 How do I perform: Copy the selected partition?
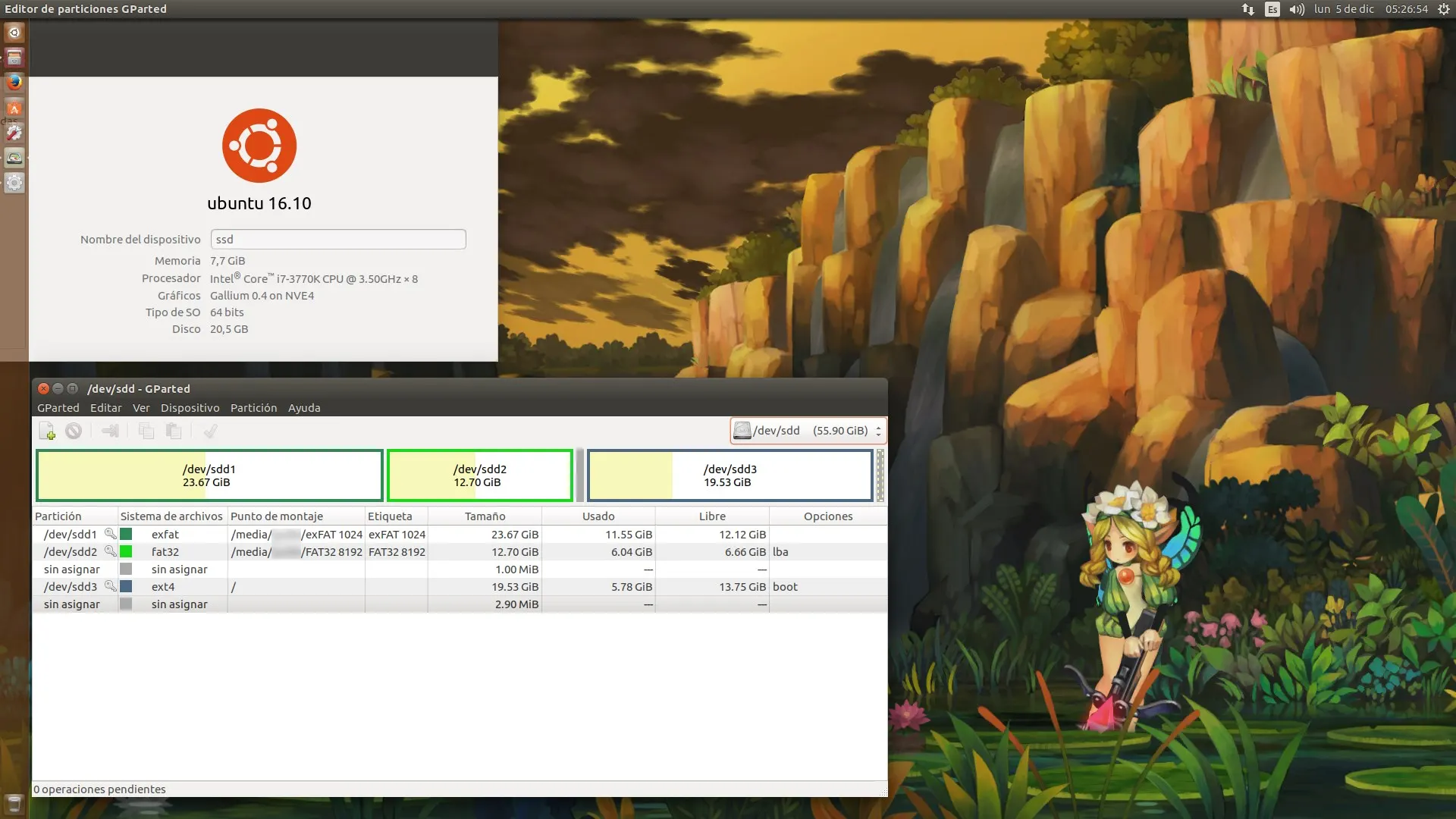(x=146, y=431)
